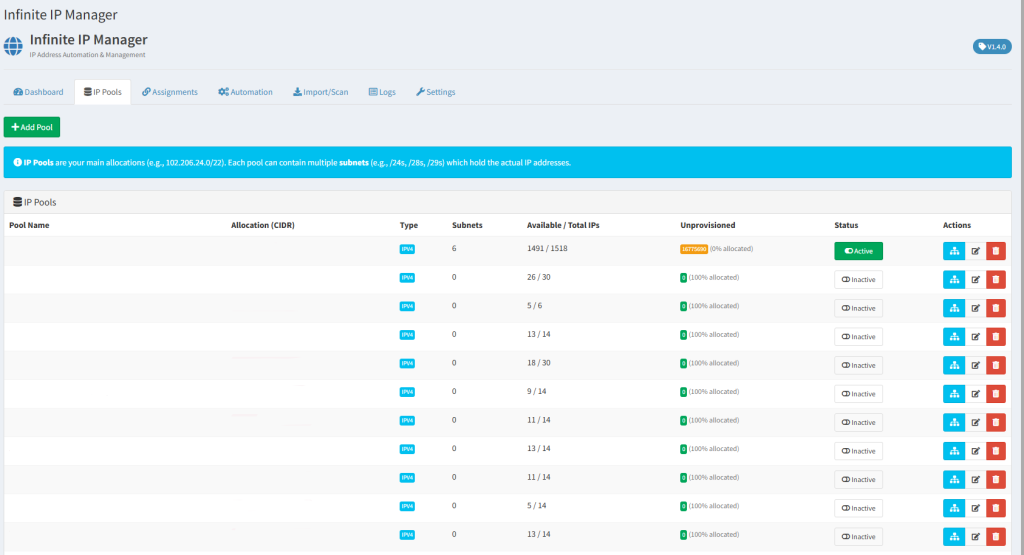
Task: Toggle Inactive status on the 26 / 30 pool
Action: pos(858,280)
